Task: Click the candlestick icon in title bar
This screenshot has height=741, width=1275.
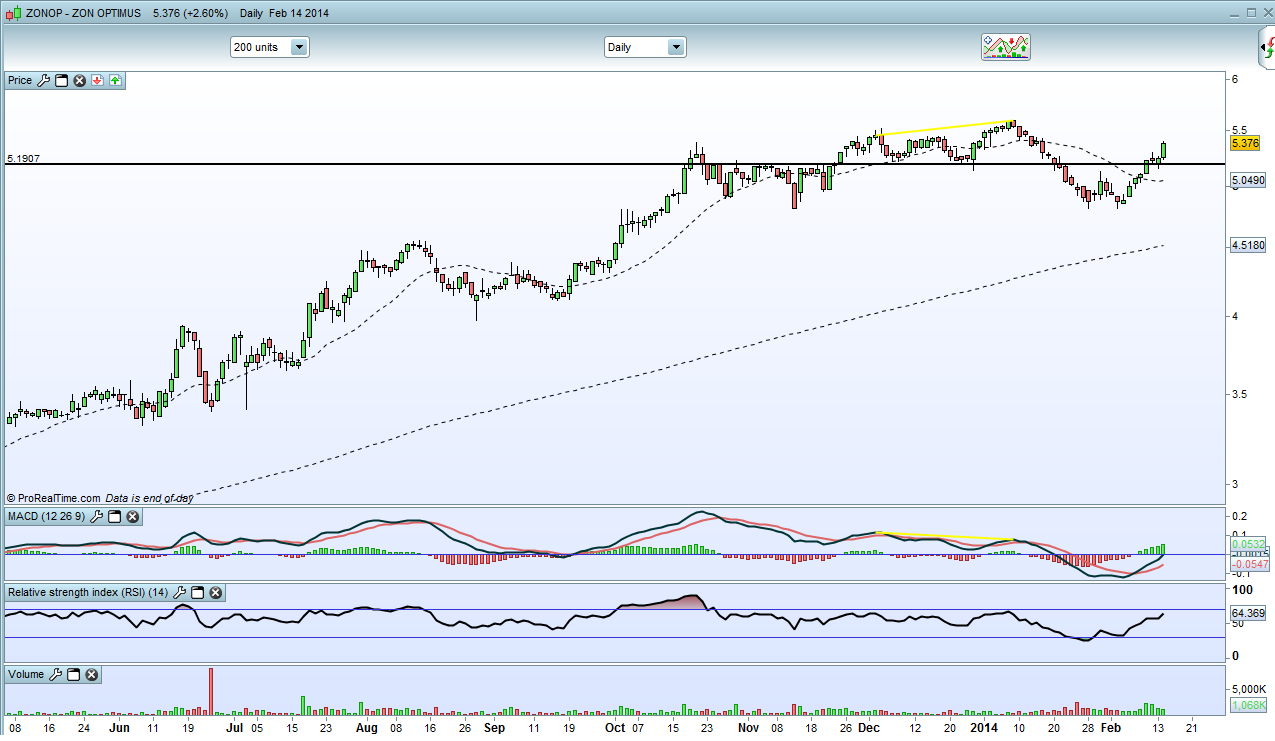Action: tap(13, 14)
